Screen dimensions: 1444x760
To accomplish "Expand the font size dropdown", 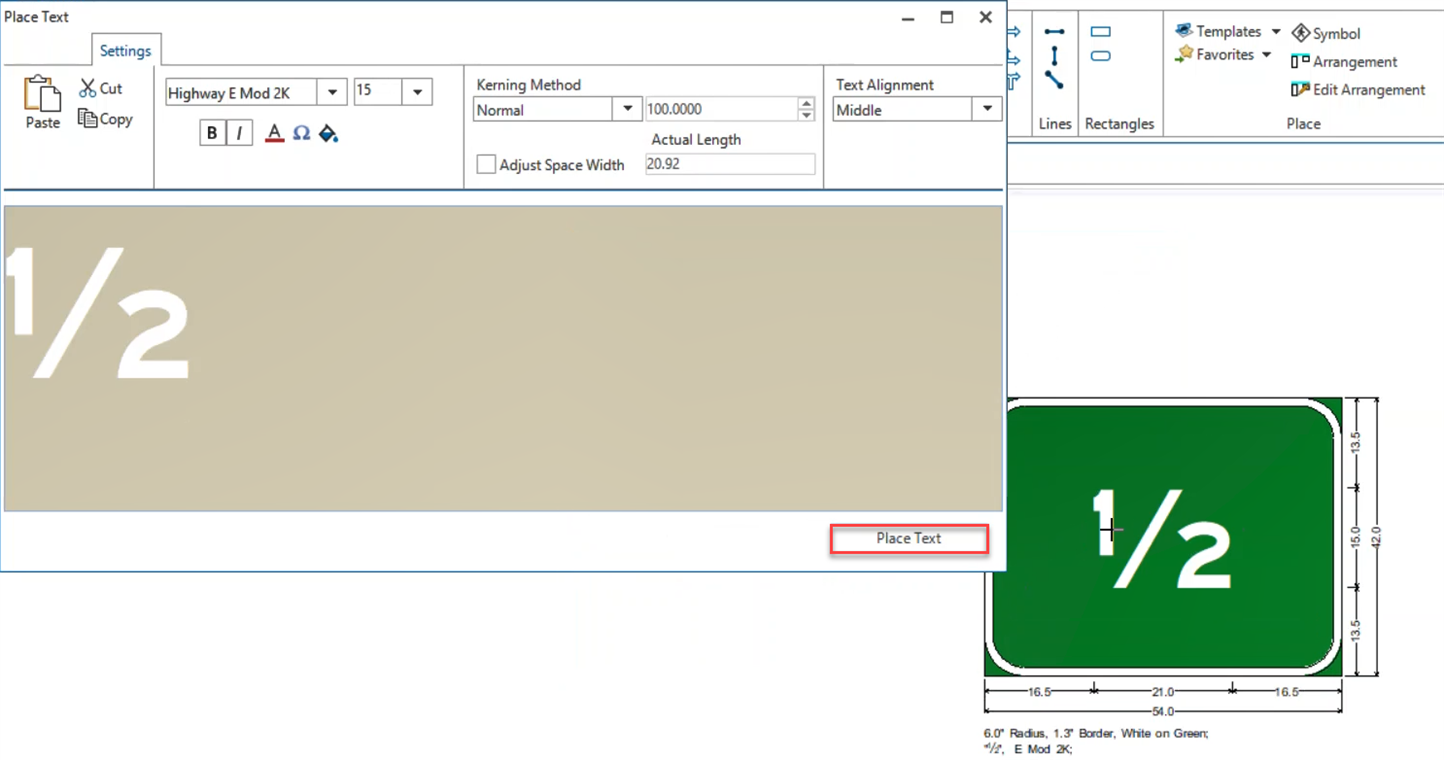I will pos(417,92).
